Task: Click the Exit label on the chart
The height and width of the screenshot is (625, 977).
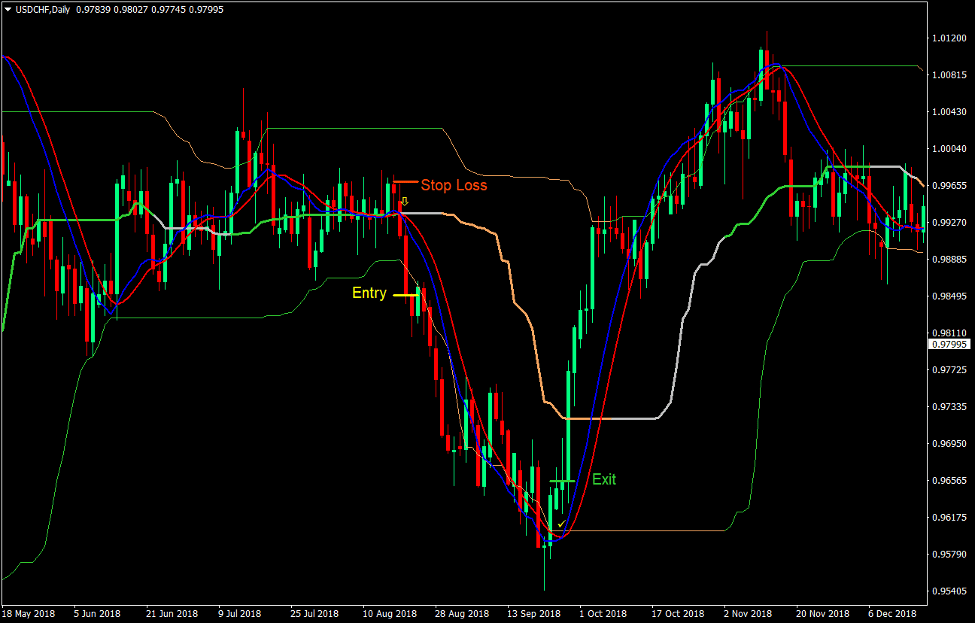Action: (606, 478)
